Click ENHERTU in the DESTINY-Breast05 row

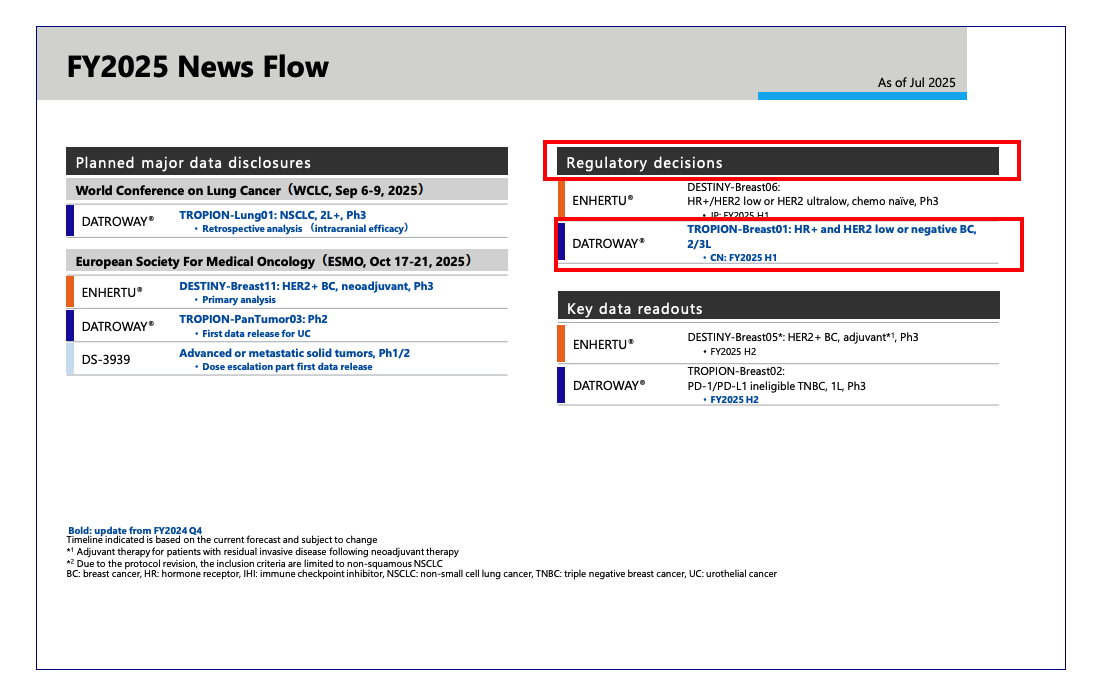pyautogui.click(x=603, y=344)
